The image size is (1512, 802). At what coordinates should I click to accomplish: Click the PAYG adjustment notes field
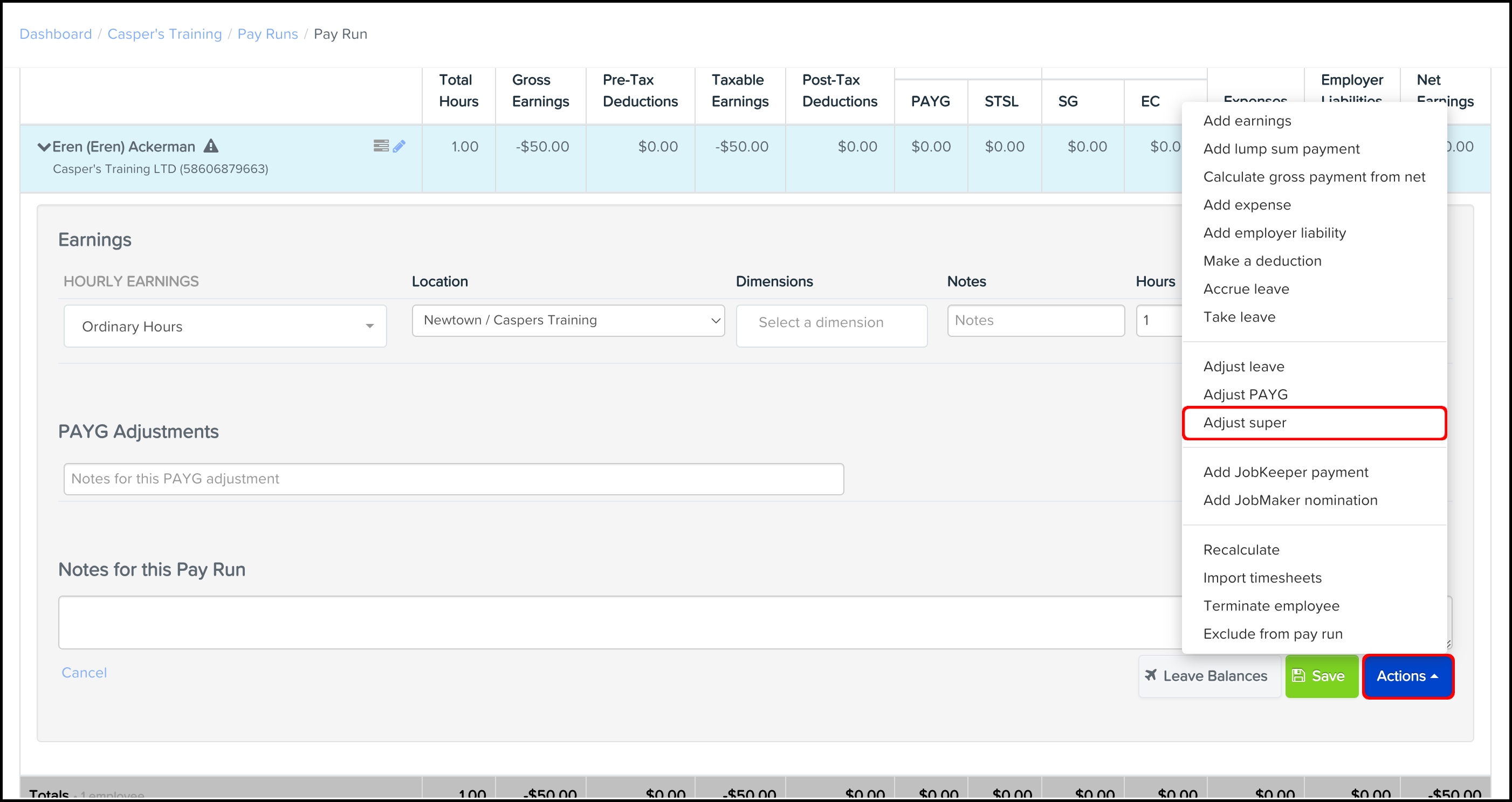pos(453,479)
